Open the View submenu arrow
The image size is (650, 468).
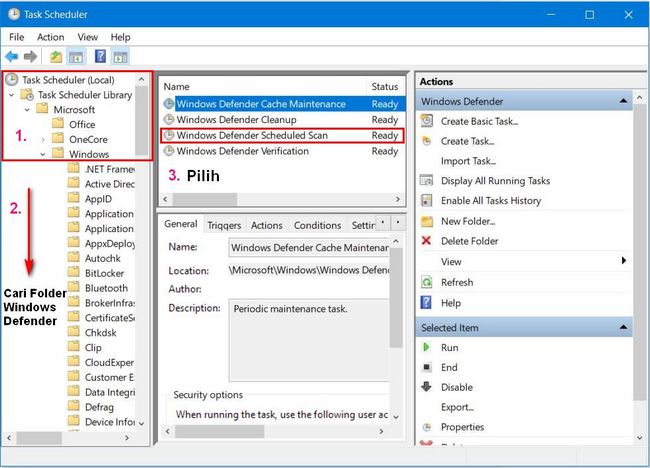coord(623,261)
